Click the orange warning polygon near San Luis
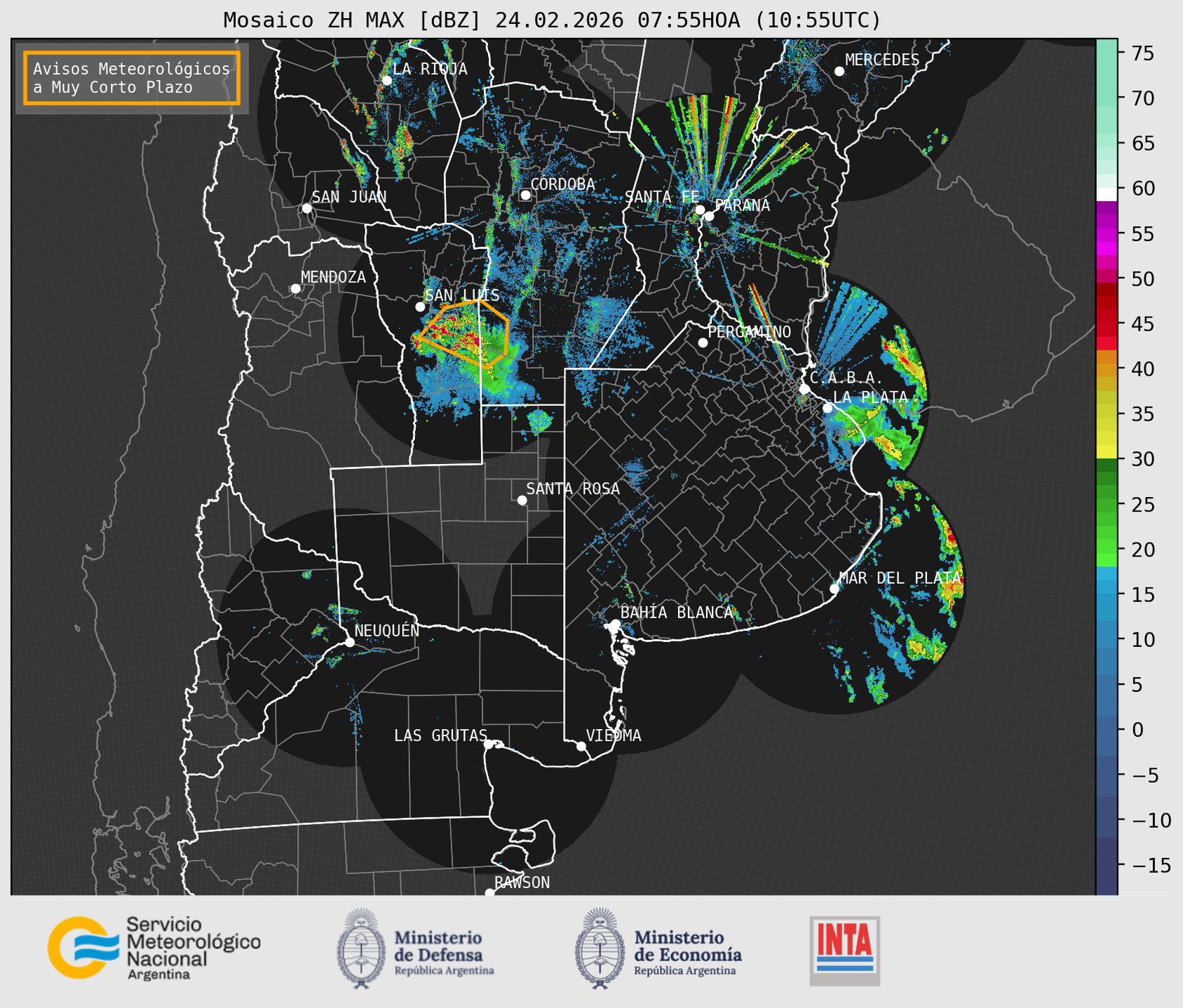 coord(464,334)
